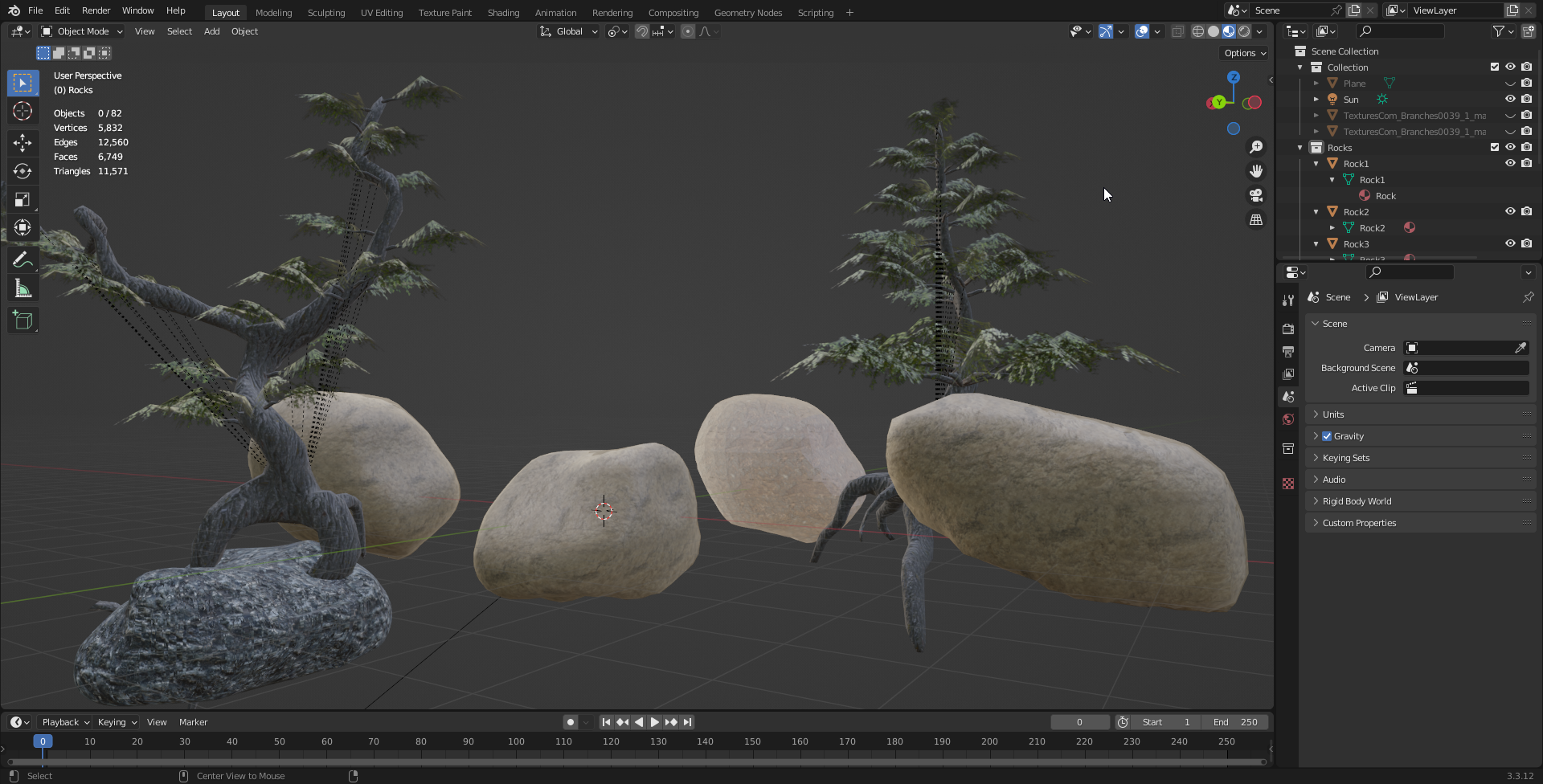The height and width of the screenshot is (784, 1543).
Task: Toggle proportional editing in header
Action: [x=688, y=31]
